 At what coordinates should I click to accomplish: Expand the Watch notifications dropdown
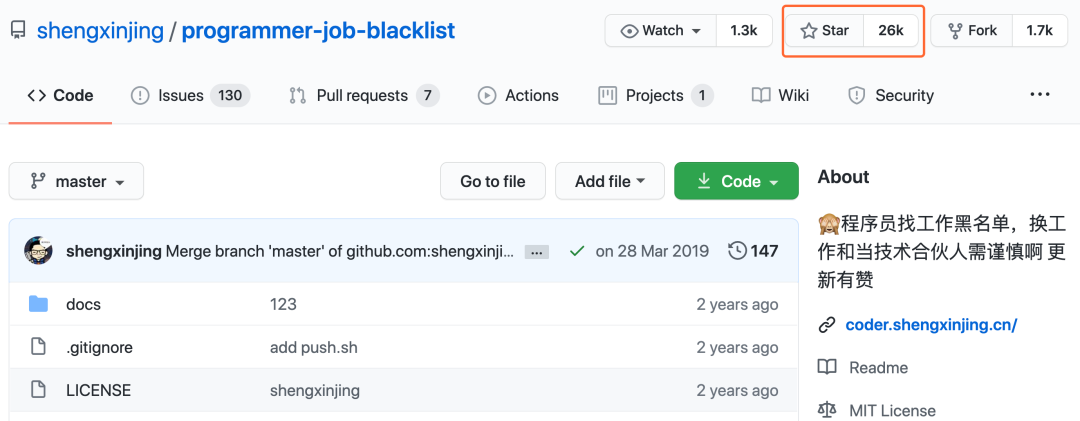661,31
